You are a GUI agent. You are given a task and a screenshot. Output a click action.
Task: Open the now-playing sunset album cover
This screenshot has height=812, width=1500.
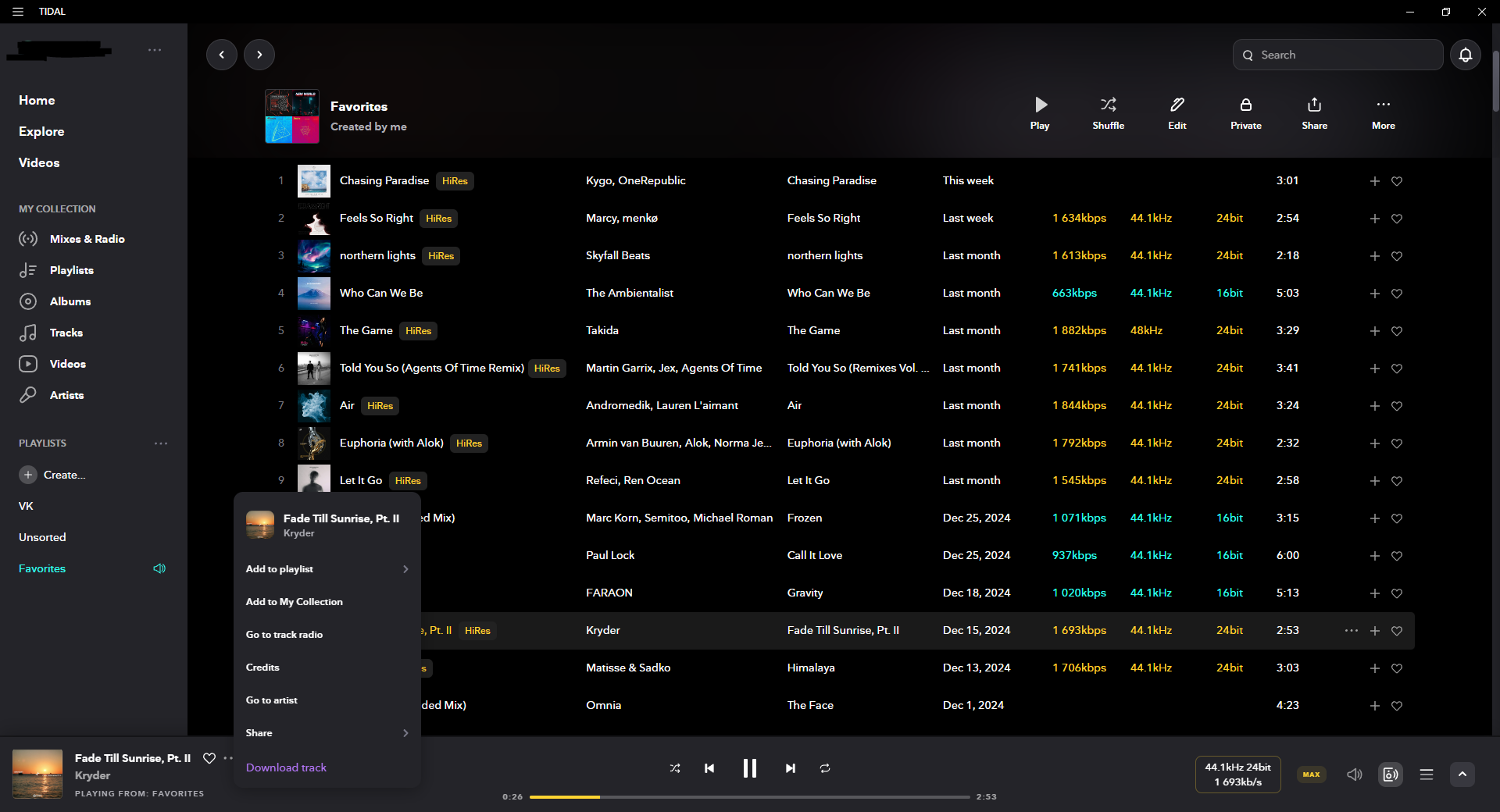pos(37,774)
